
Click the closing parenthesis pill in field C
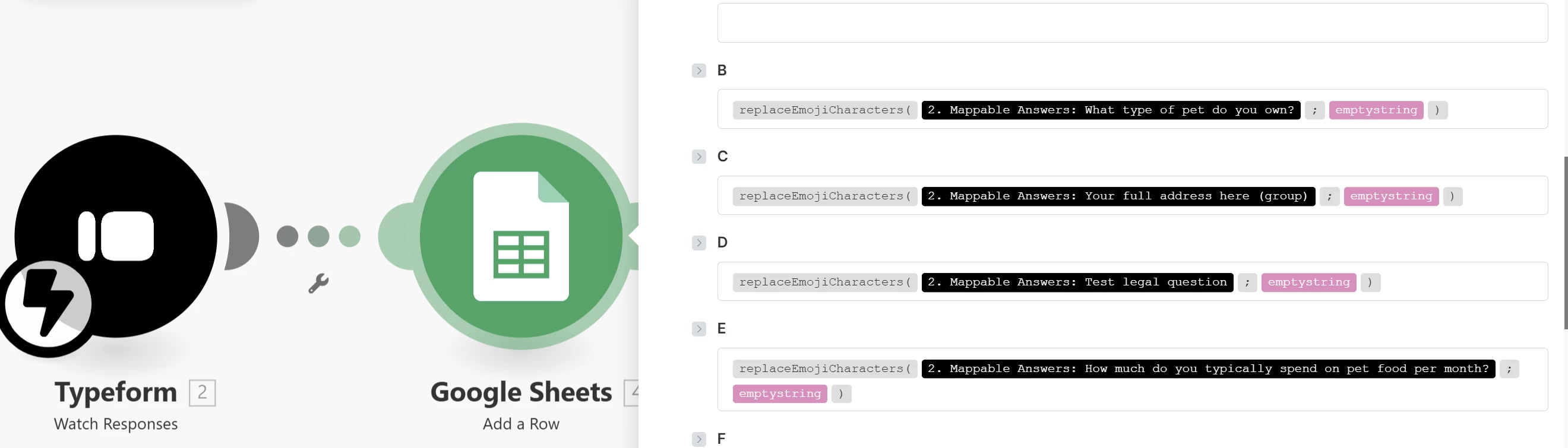(x=1453, y=196)
